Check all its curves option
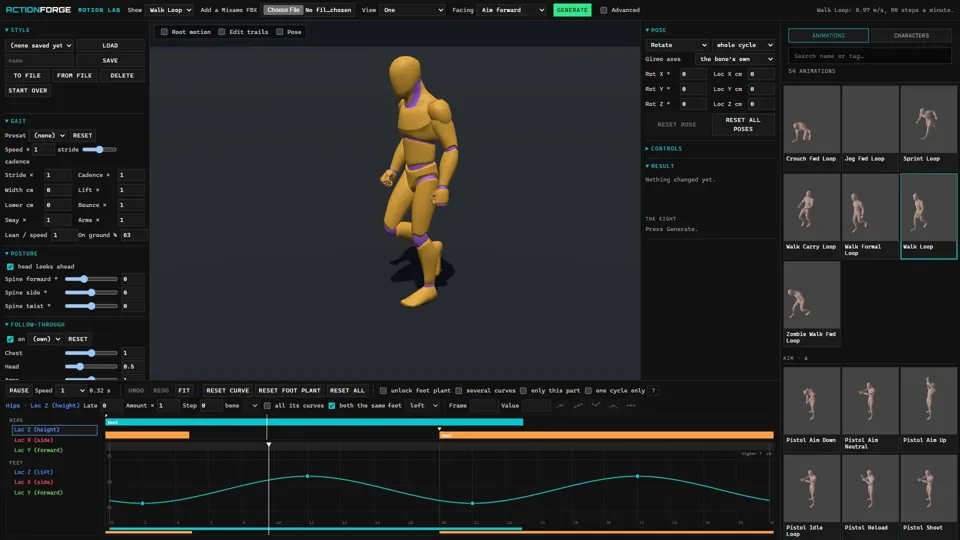 click(x=268, y=405)
